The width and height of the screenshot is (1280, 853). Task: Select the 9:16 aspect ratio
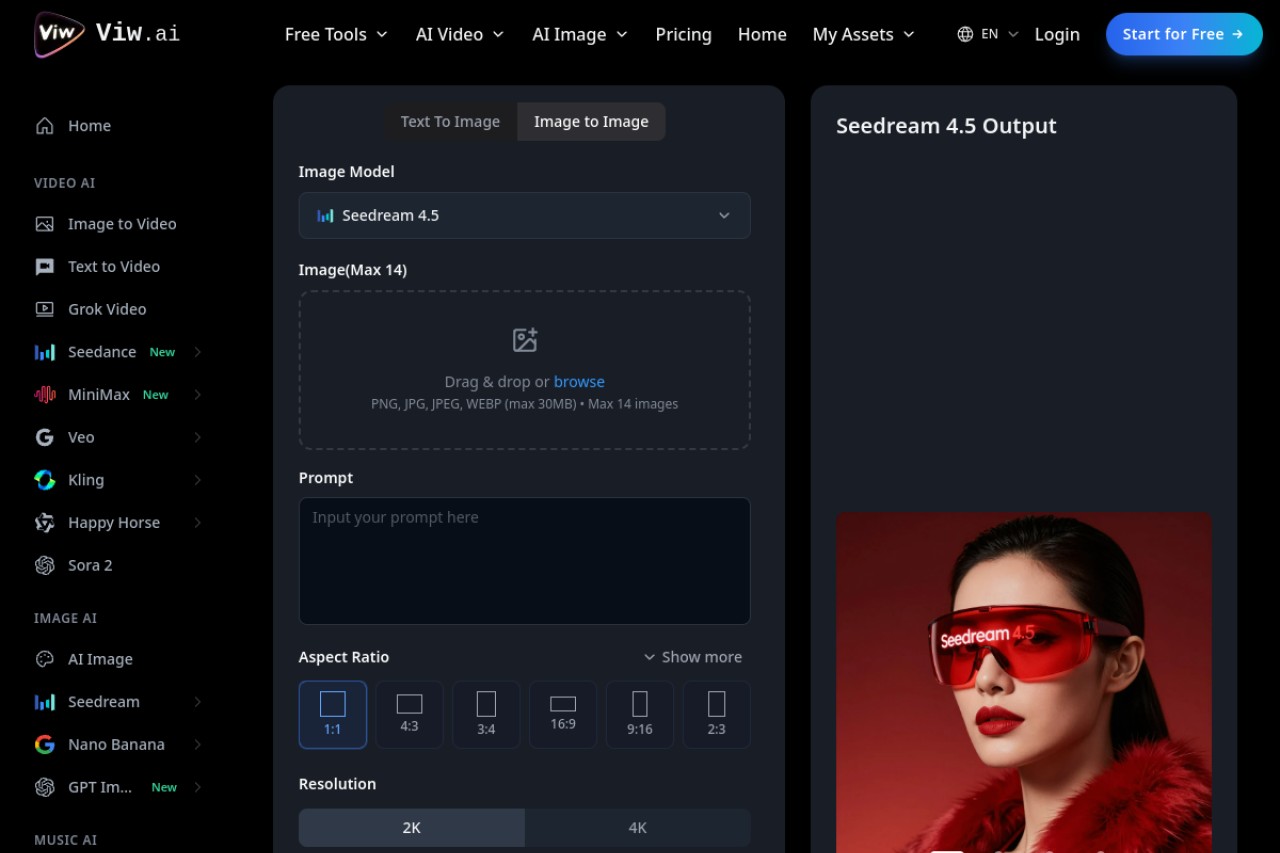click(x=640, y=715)
